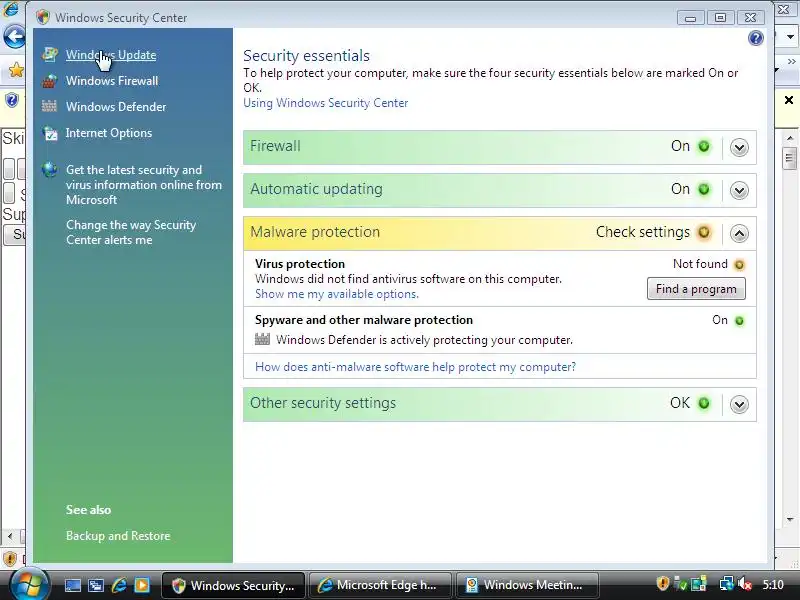The width and height of the screenshot is (800, 600).
Task: Click scroll down arrow in Internet Explorer window
Action: click(790, 519)
